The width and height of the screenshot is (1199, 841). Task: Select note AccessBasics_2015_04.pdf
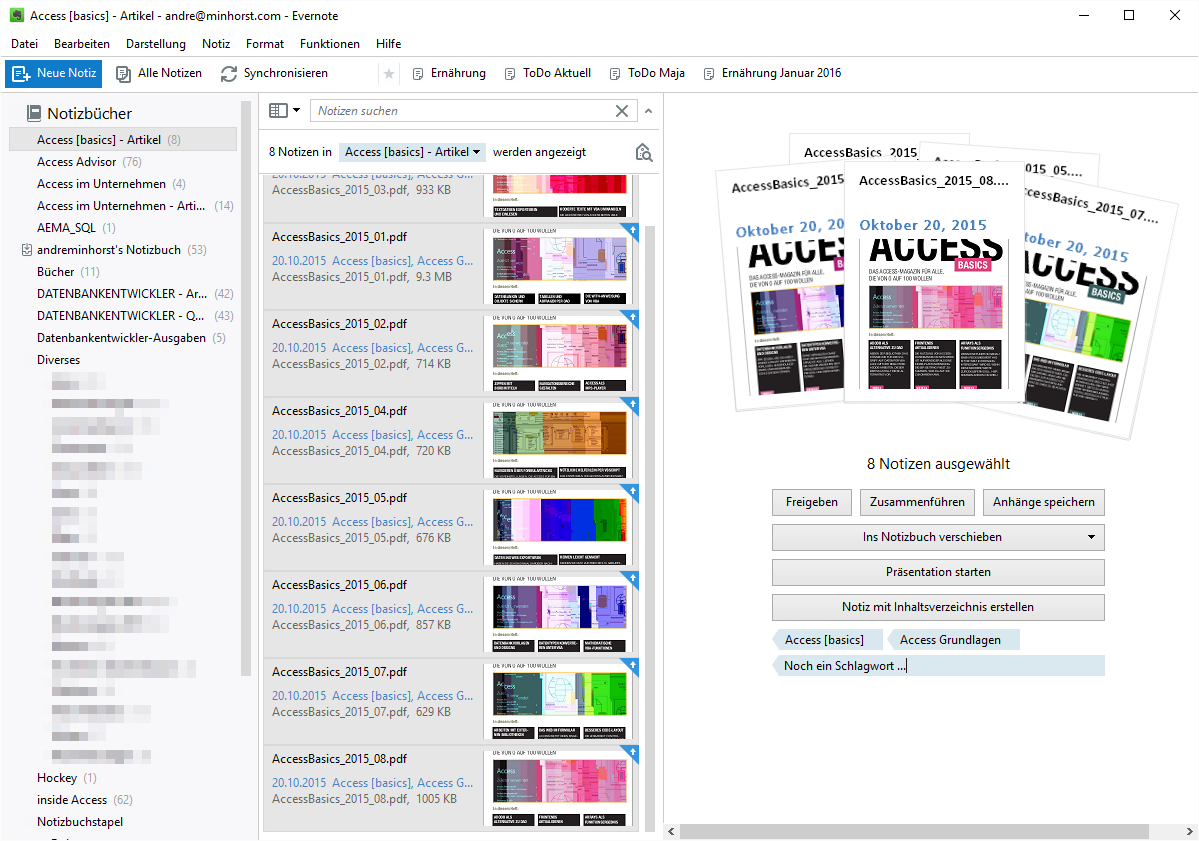[451, 440]
